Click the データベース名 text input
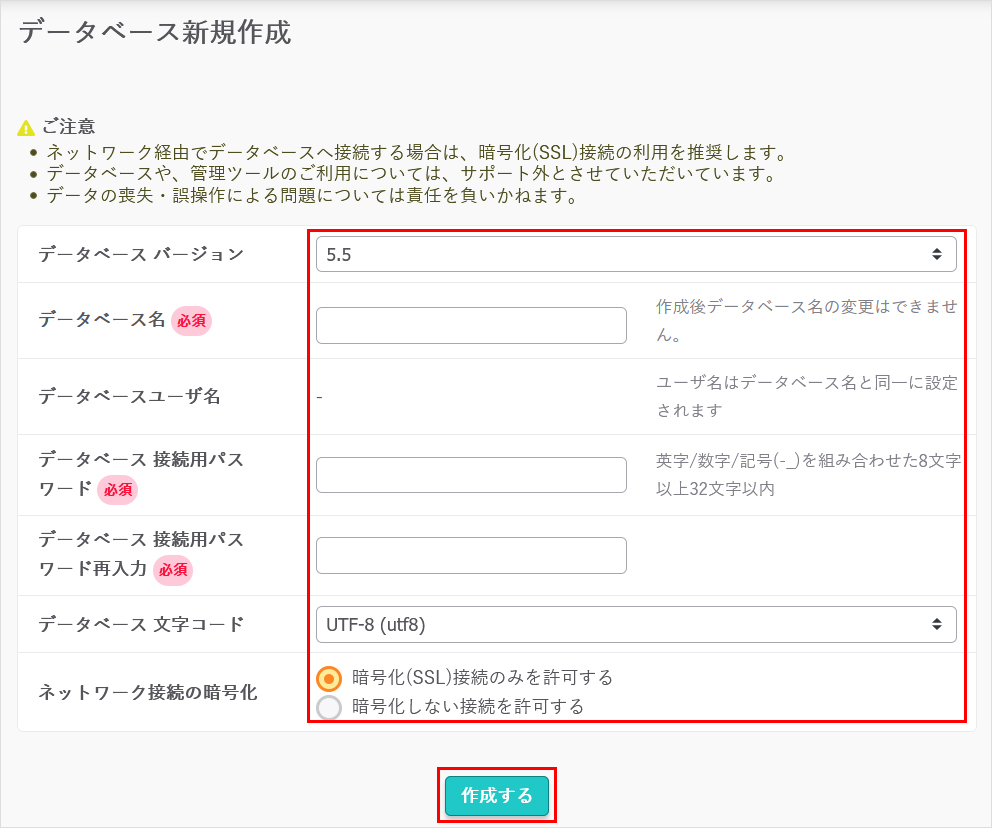 point(471,326)
